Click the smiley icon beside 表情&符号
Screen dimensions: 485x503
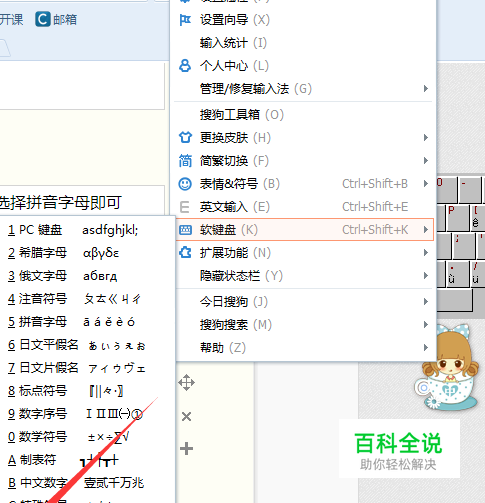(185, 184)
